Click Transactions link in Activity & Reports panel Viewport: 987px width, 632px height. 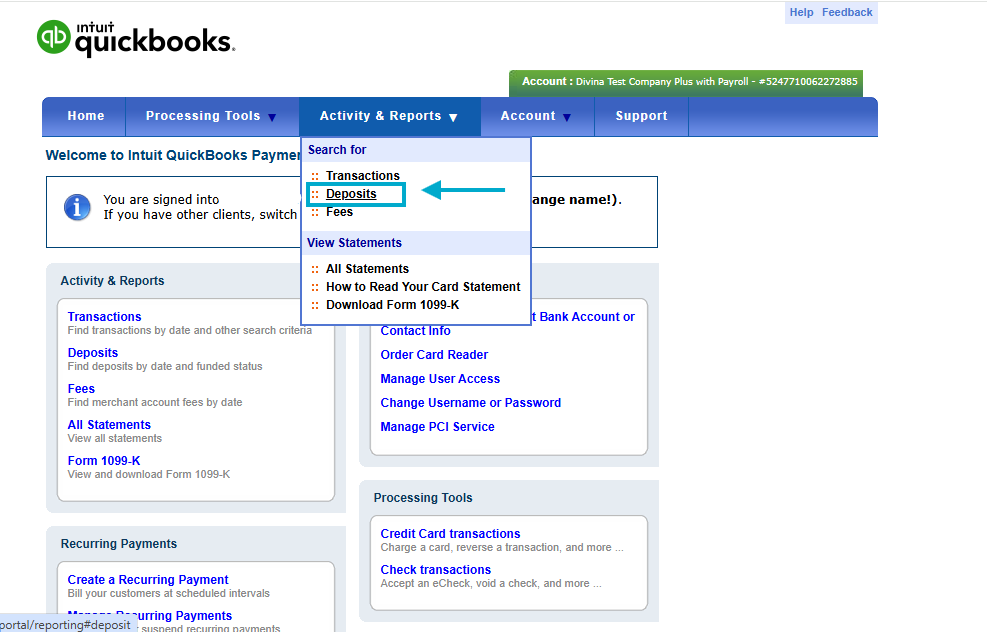click(104, 317)
